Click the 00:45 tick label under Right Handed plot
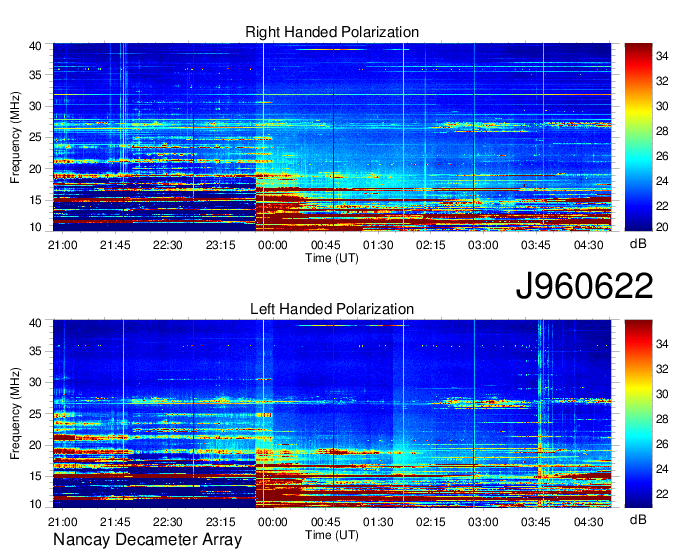The width and height of the screenshot is (680, 552). pyautogui.click(x=325, y=245)
